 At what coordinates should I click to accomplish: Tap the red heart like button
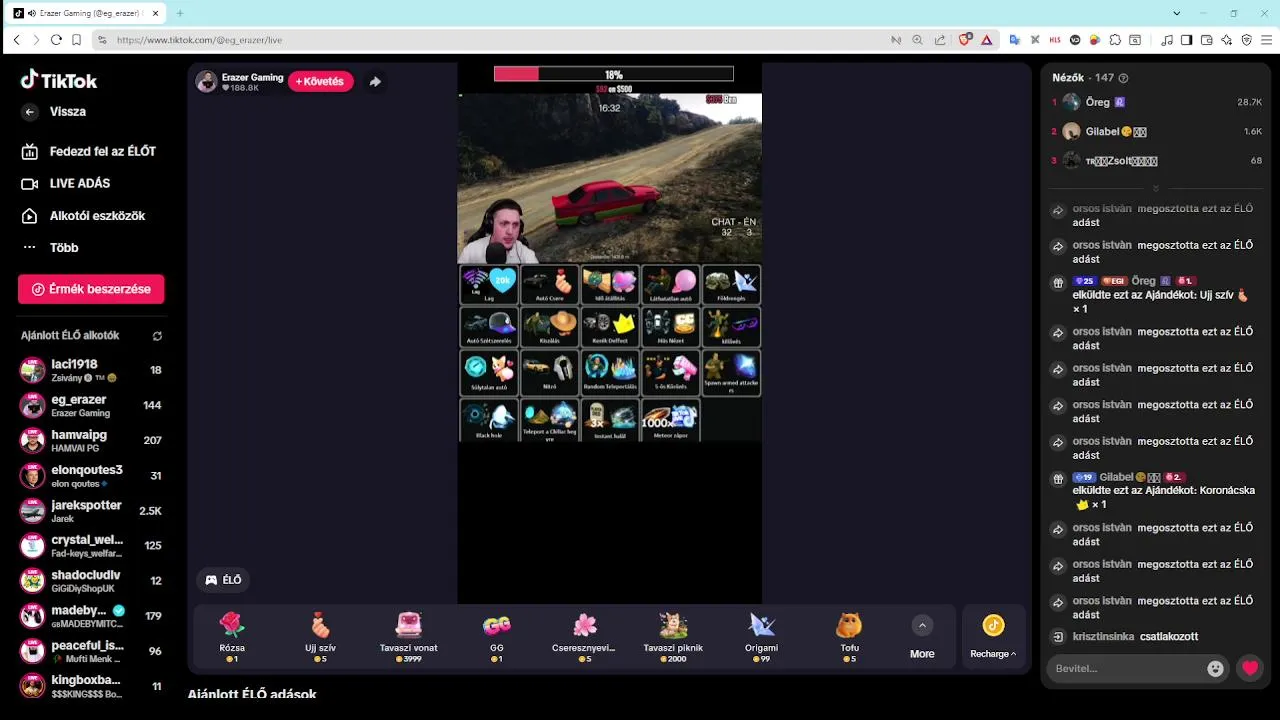(x=1250, y=668)
